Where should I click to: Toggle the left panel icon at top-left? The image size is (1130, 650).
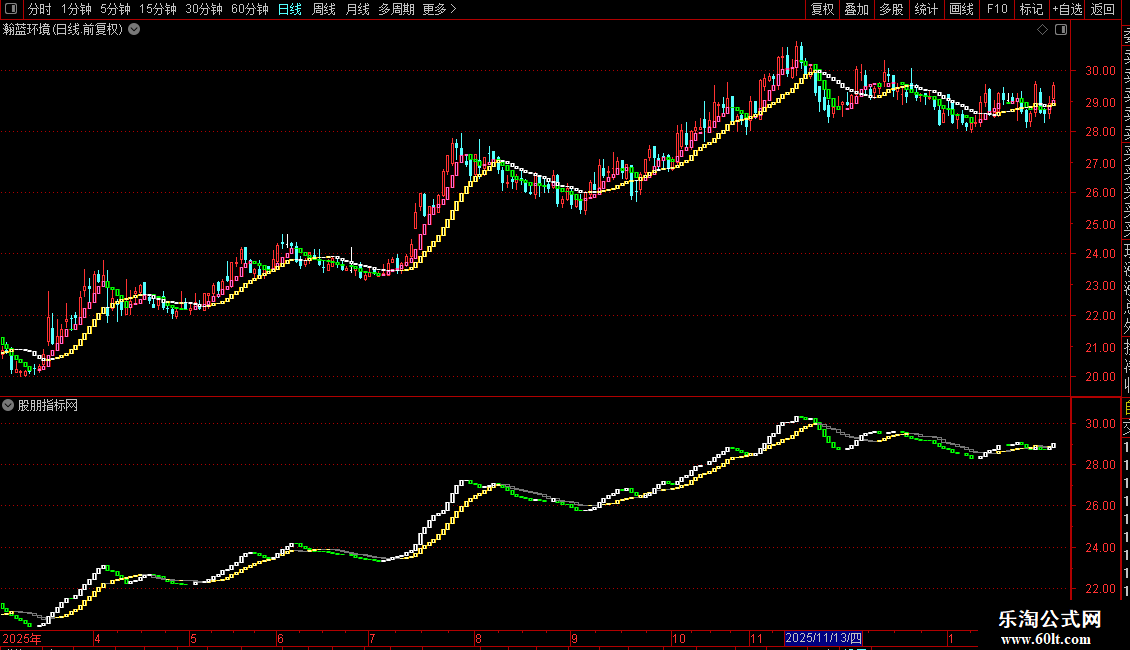coord(11,9)
